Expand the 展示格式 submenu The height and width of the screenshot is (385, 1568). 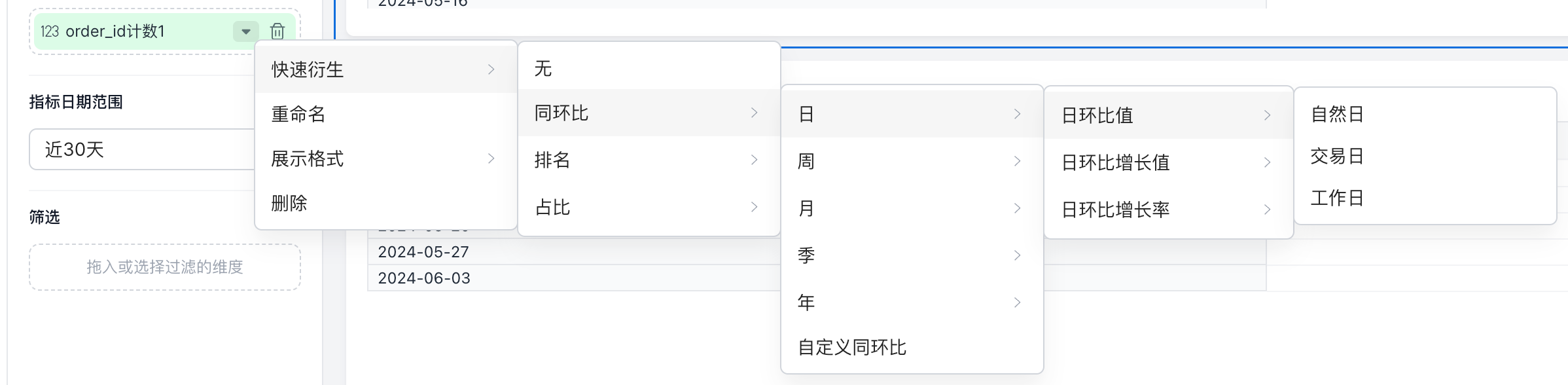[385, 158]
